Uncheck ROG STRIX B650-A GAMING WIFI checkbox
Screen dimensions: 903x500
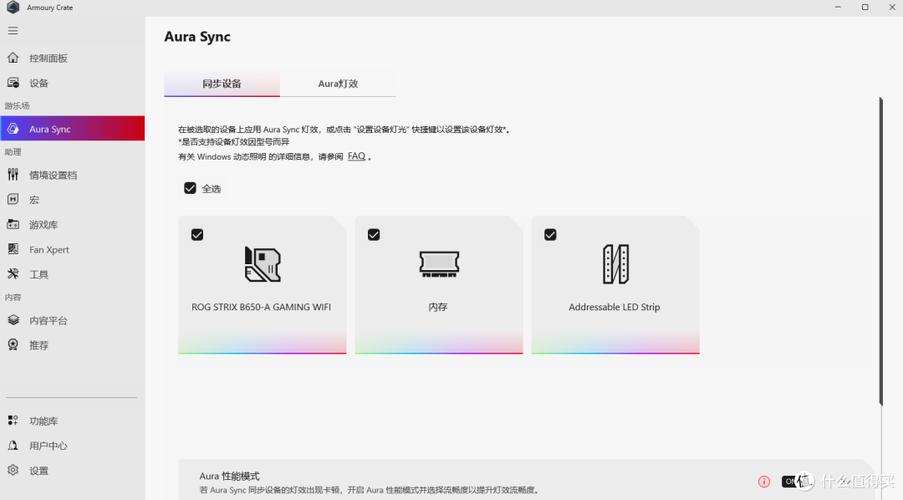(197, 235)
